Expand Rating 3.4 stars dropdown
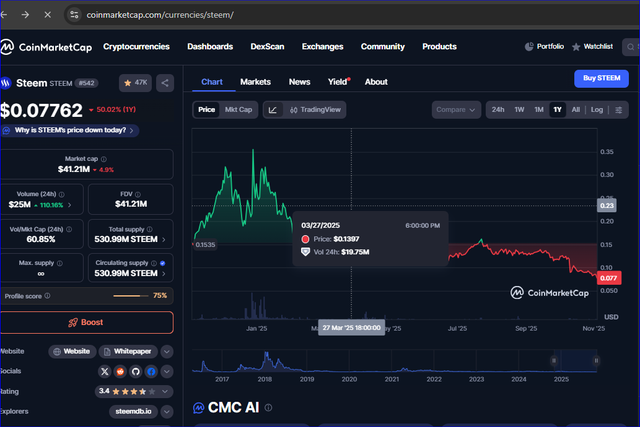 pyautogui.click(x=134, y=391)
